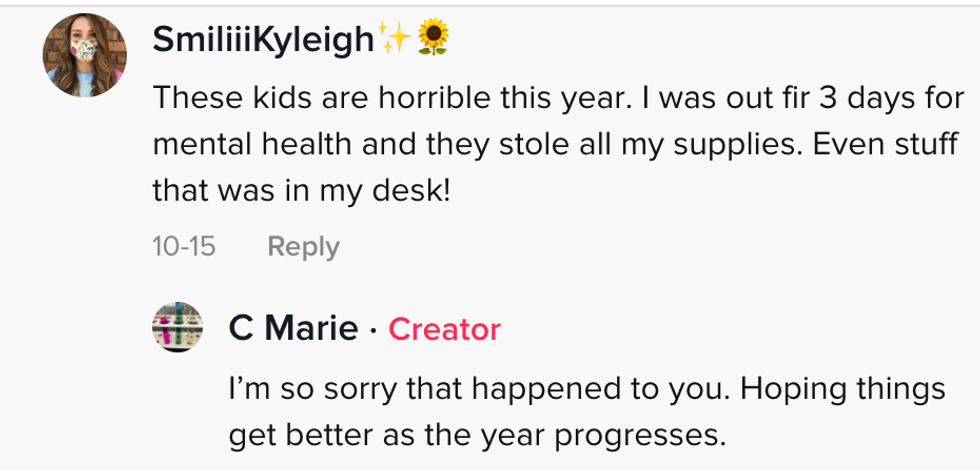The height and width of the screenshot is (470, 980).
Task: Open C Marie's profile avatar
Action: 177,327
